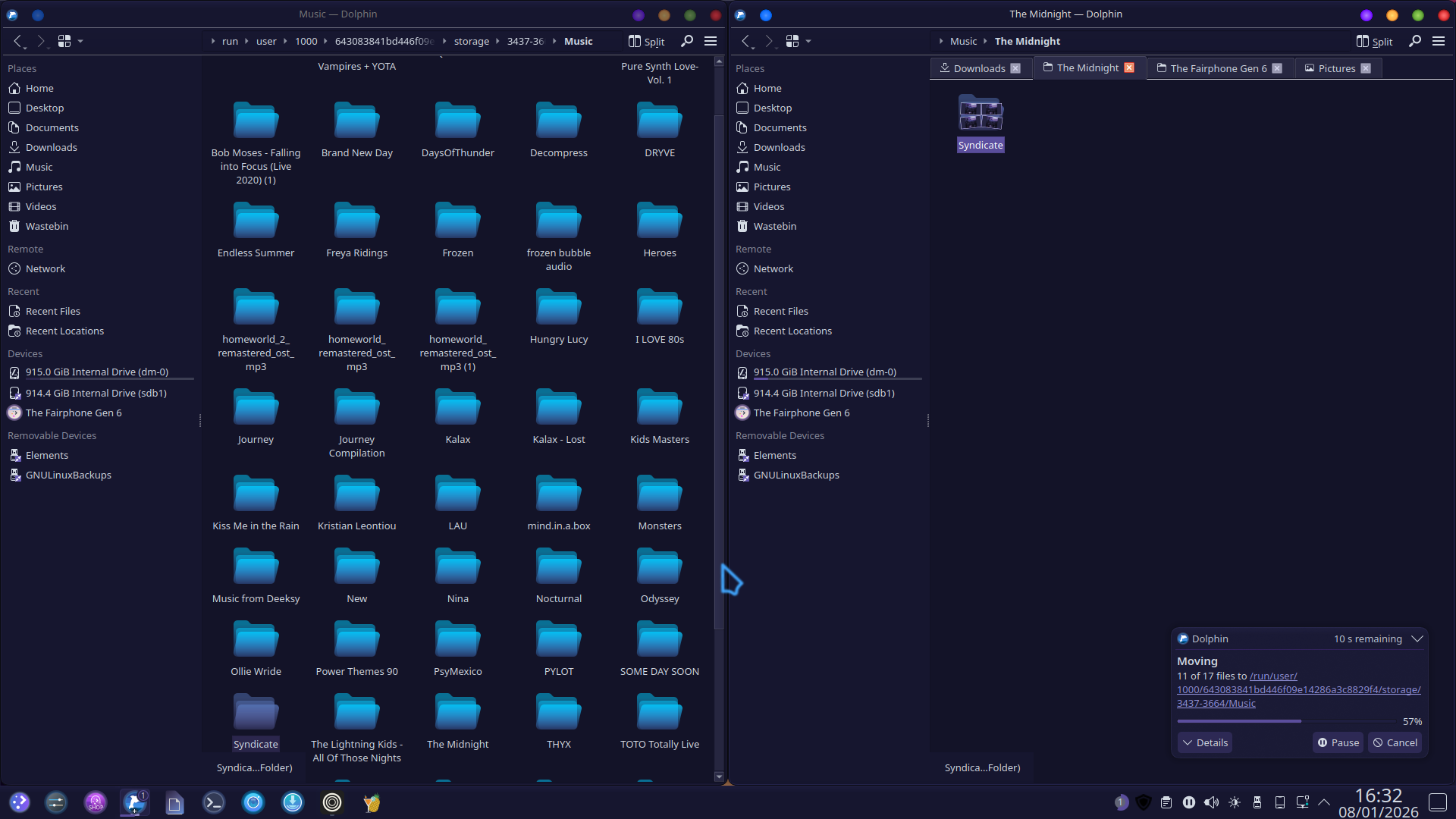Expand hidden system tray icons arrow
This screenshot has height=819, width=1456.
pyautogui.click(x=1324, y=802)
